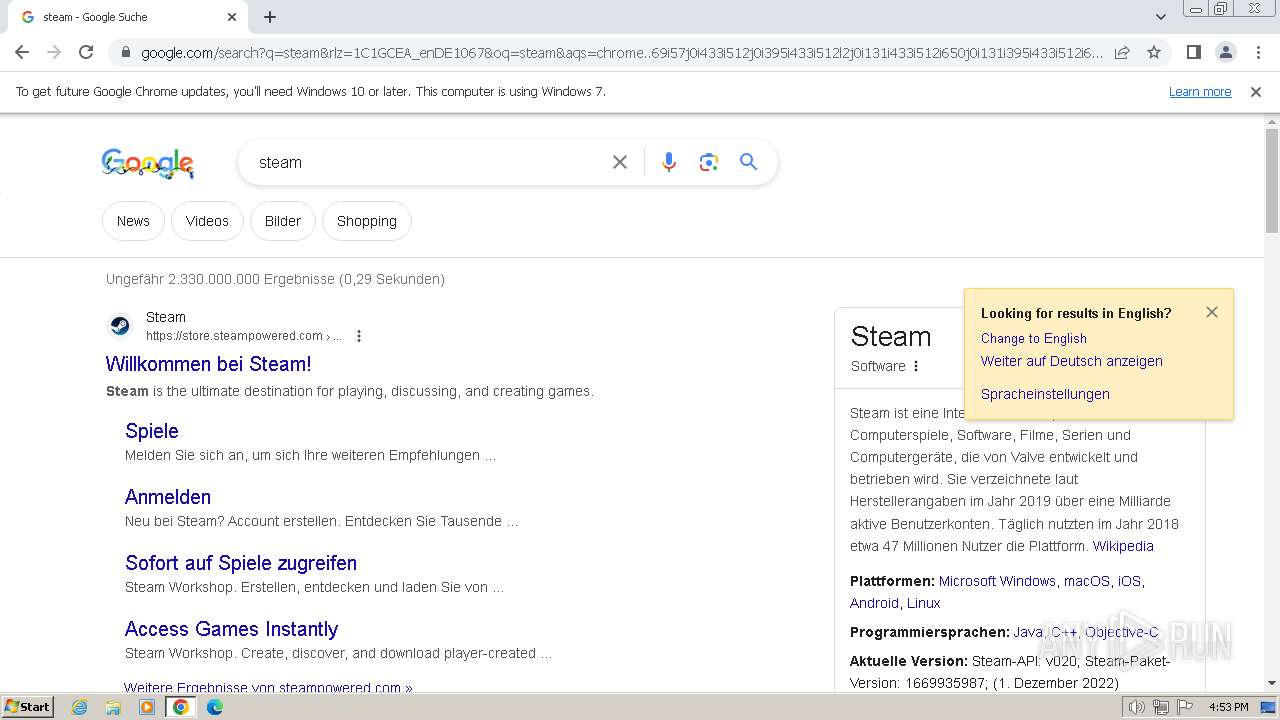This screenshot has width=1280, height=720.
Task: Open the Anmelden sitelink
Action: pos(168,497)
